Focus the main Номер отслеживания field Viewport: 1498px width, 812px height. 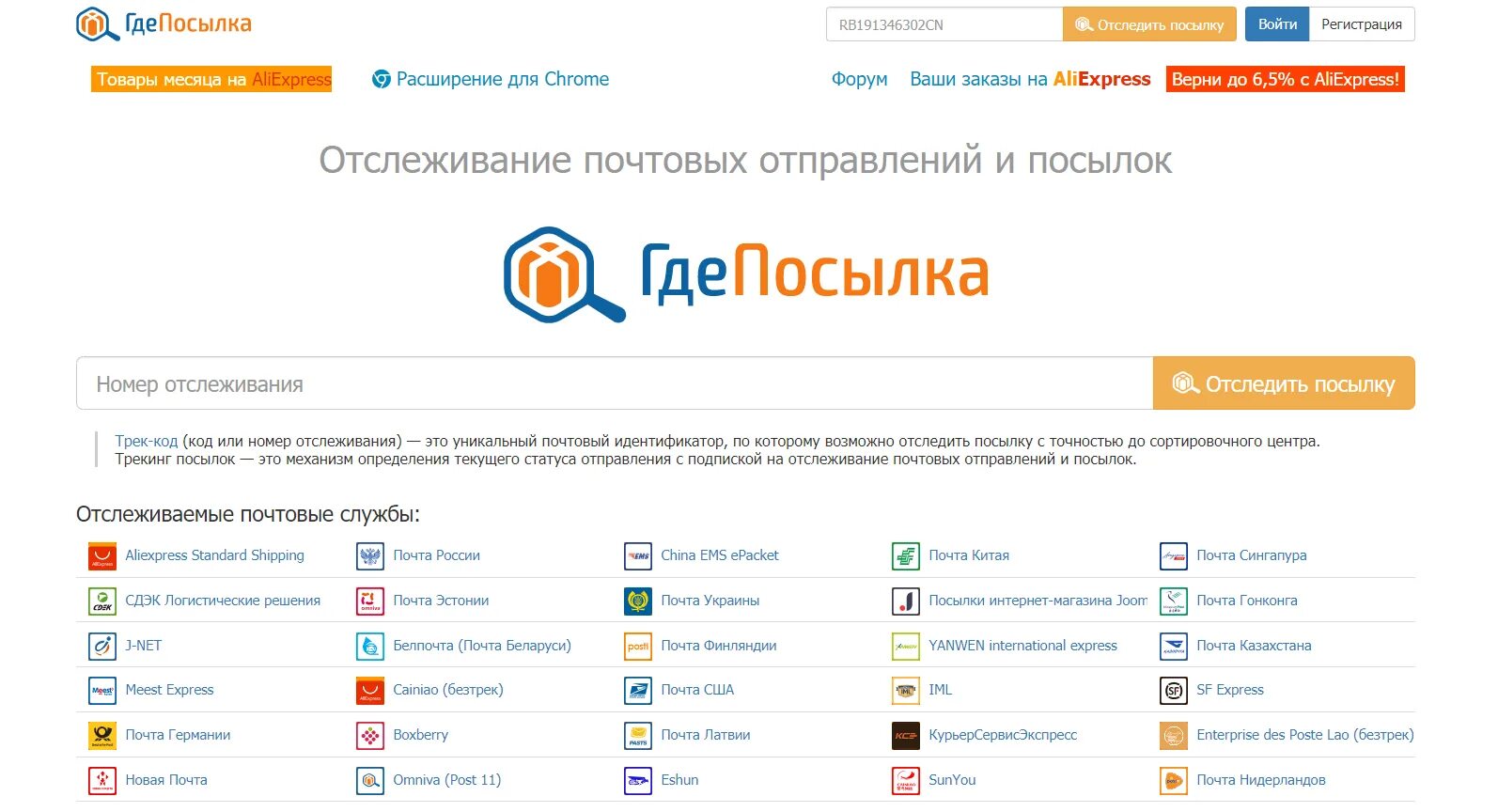[615, 383]
